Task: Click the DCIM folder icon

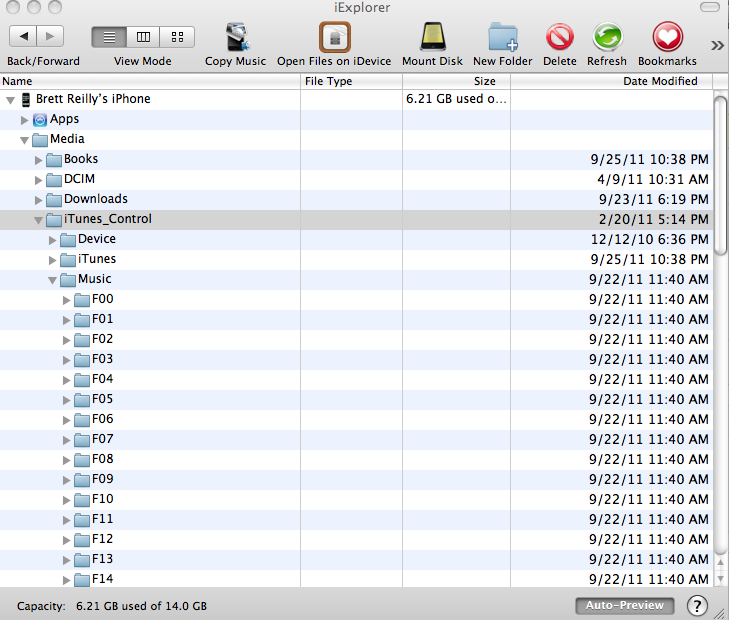Action: coord(54,180)
